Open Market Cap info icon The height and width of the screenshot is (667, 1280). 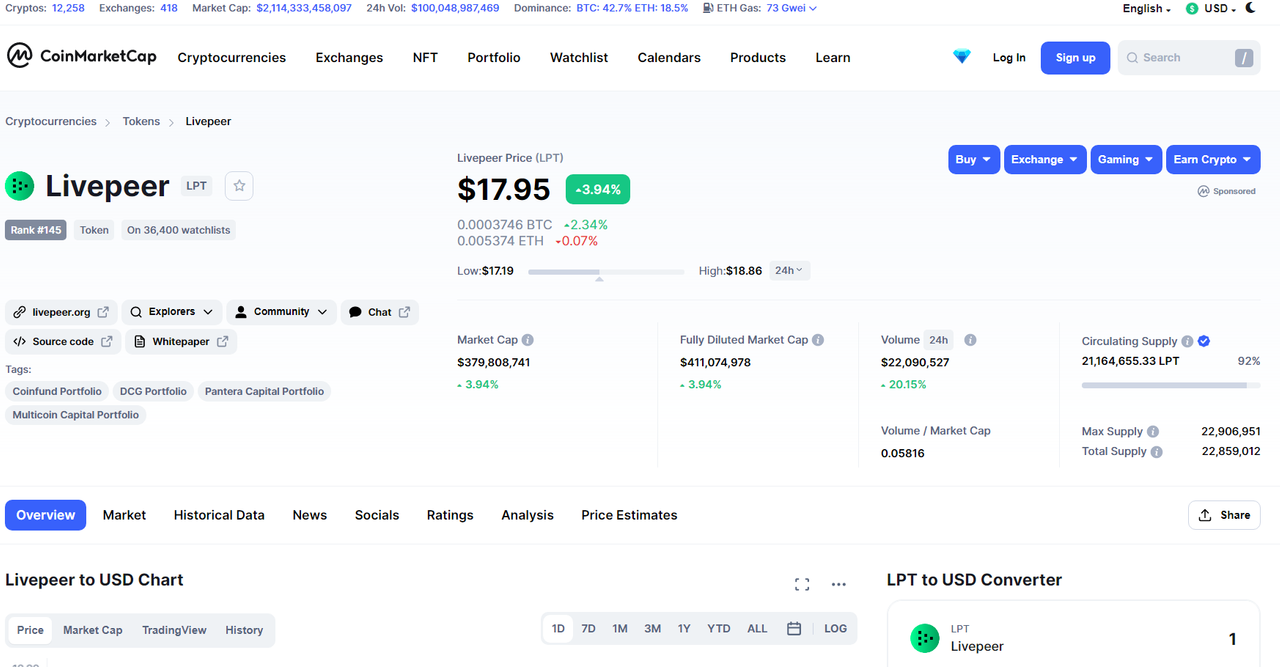(528, 340)
